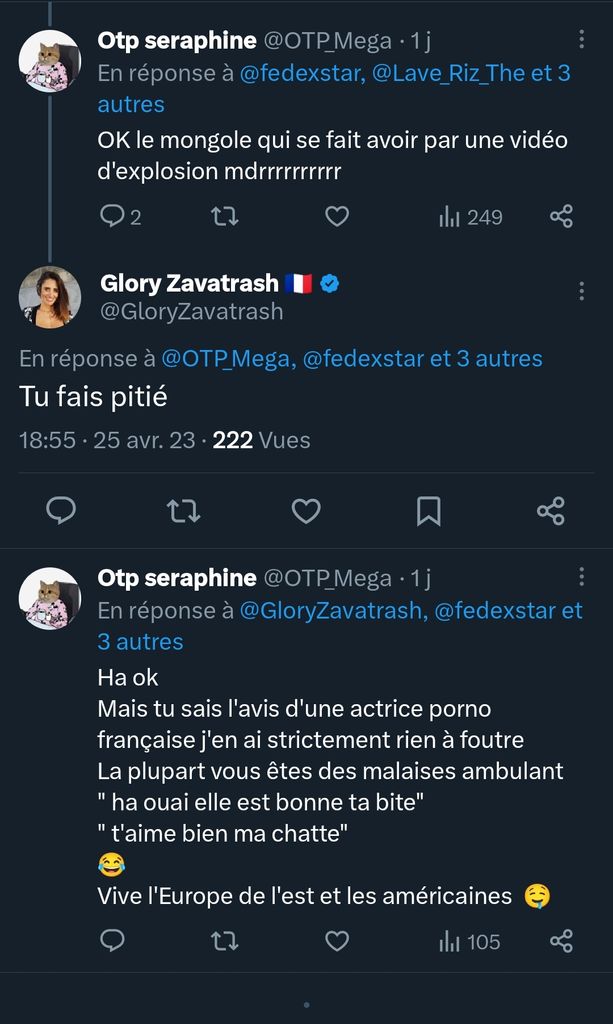Image resolution: width=613 pixels, height=1024 pixels.
Task: Share the "Tu fais pitié" tweet
Action: coord(551,511)
